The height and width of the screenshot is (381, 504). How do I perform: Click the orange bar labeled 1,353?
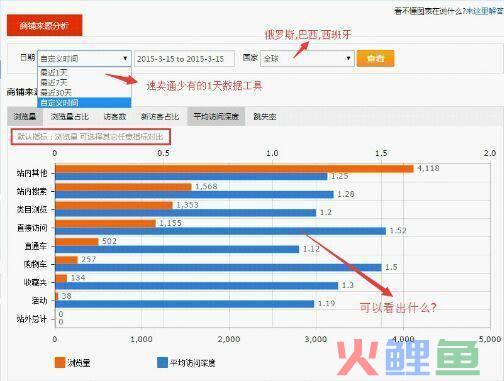[x=114, y=205]
